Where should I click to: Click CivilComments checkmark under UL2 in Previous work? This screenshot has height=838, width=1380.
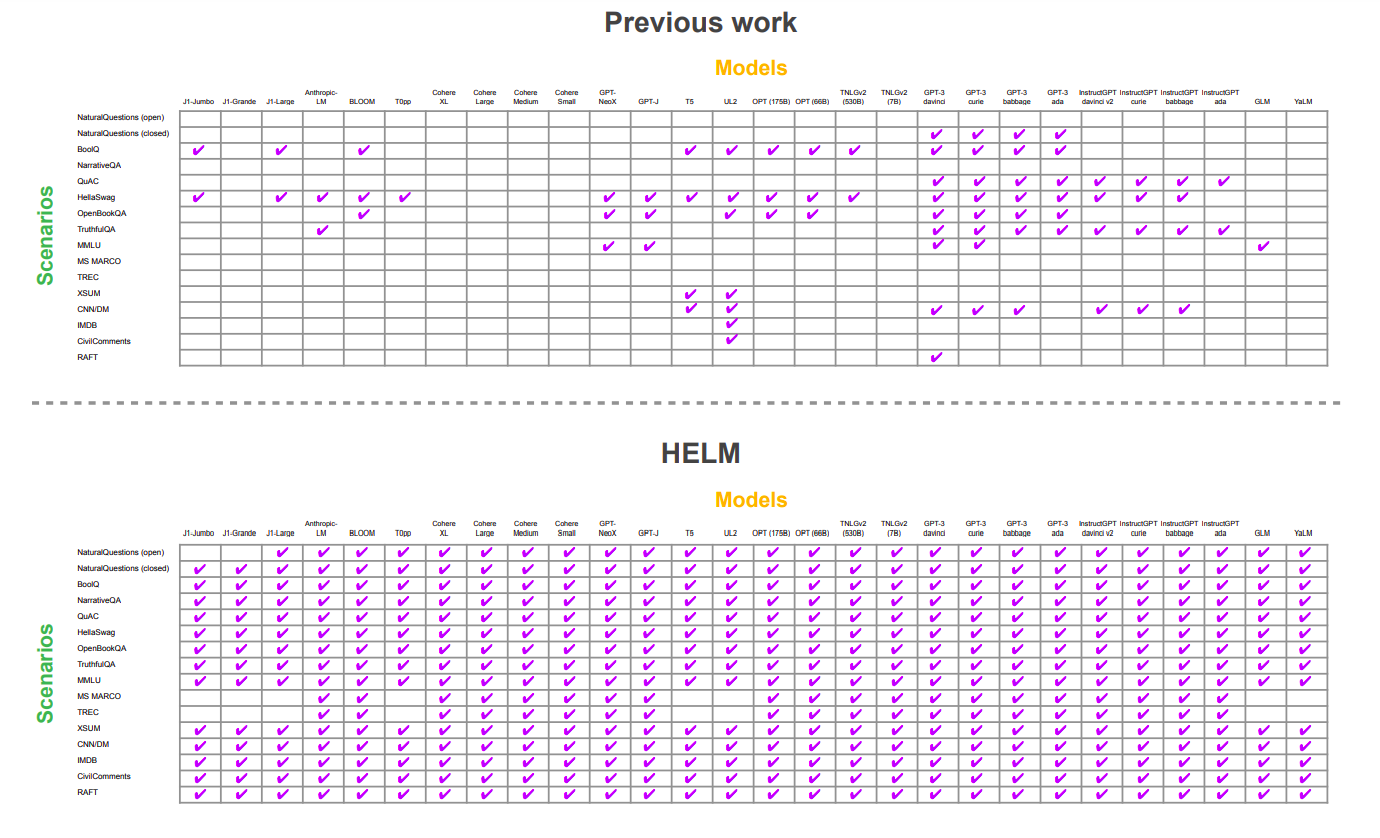[x=732, y=340]
